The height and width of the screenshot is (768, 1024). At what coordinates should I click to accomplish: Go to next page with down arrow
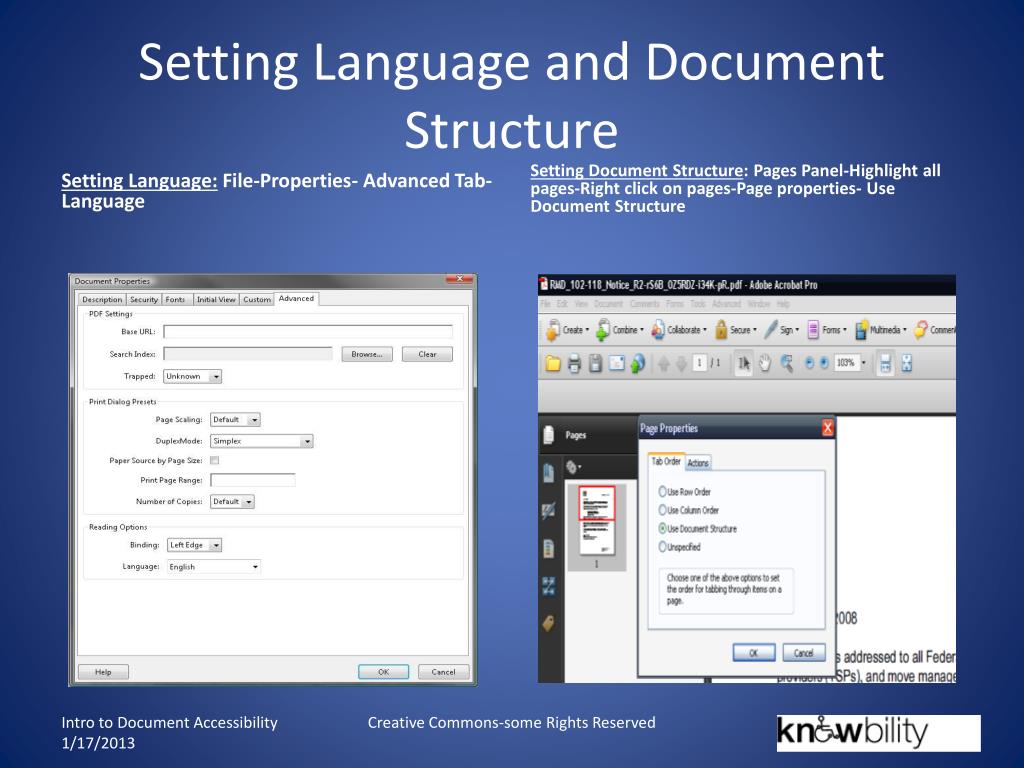tap(681, 364)
